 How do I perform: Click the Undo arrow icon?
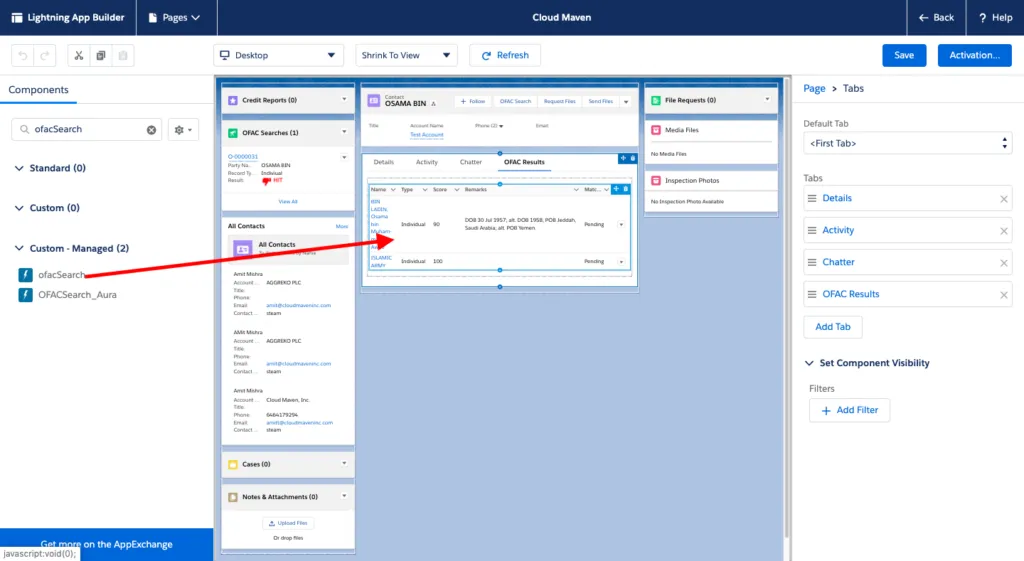23,56
